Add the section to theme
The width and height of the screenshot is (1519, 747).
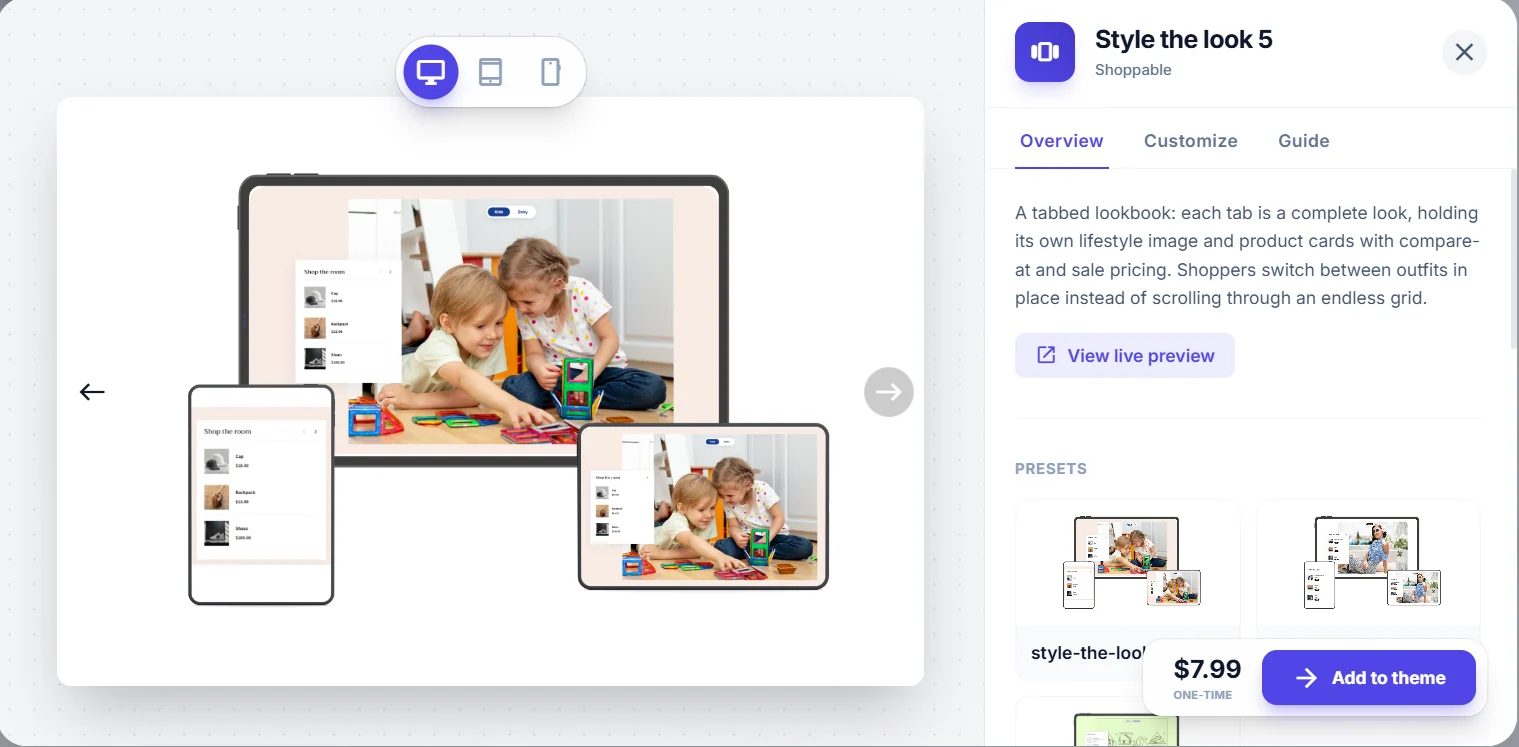point(1369,678)
